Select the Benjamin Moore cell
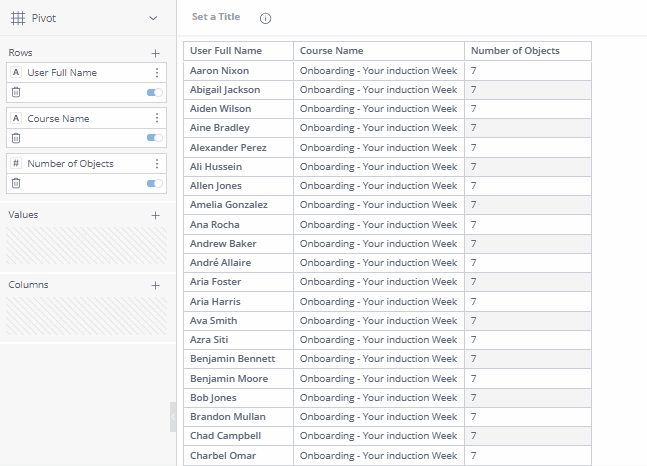 (238, 378)
